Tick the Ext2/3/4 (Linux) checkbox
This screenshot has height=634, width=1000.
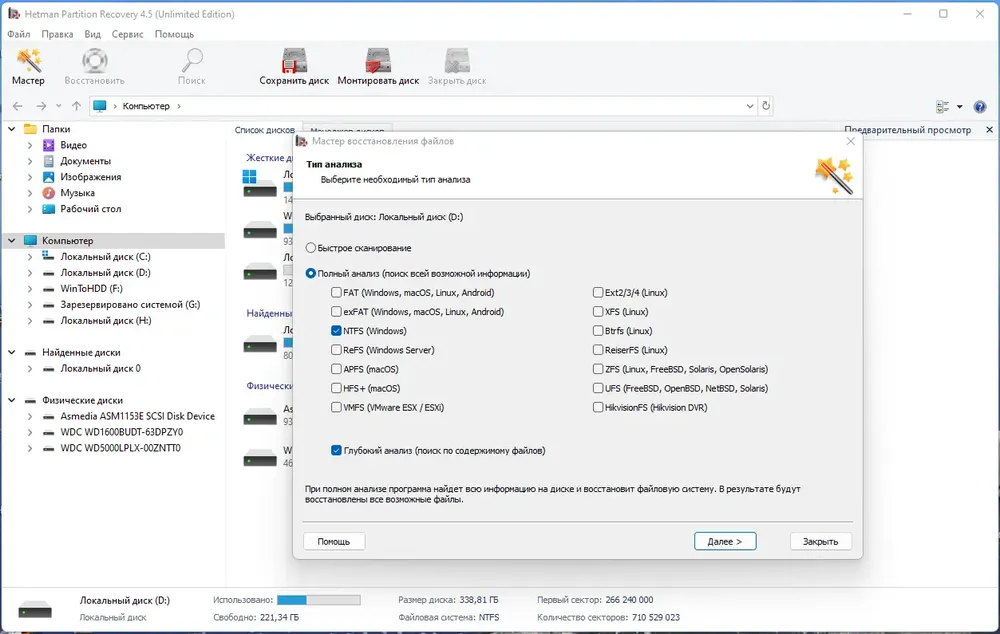(598, 292)
